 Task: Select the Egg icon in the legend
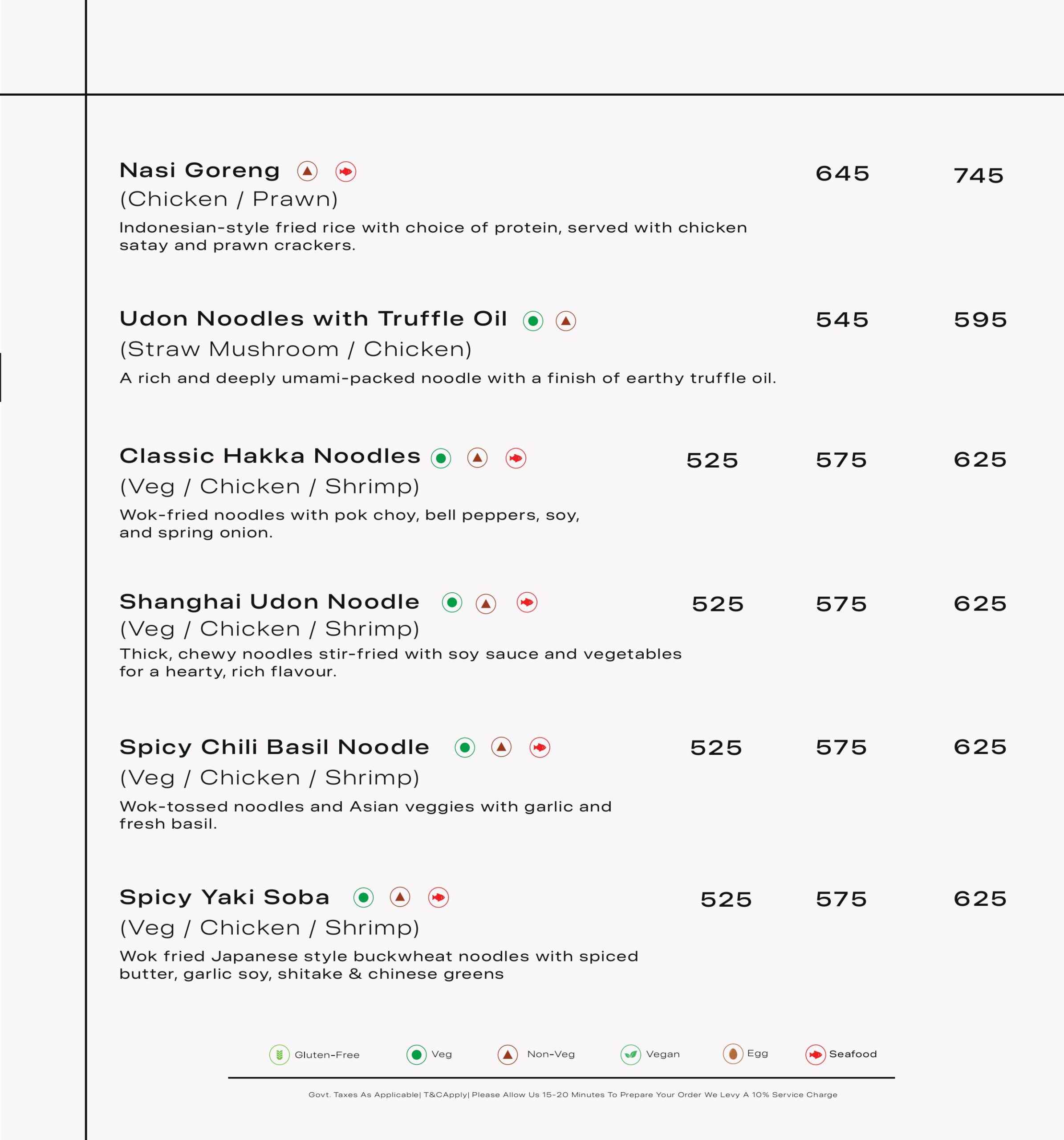tap(733, 1054)
